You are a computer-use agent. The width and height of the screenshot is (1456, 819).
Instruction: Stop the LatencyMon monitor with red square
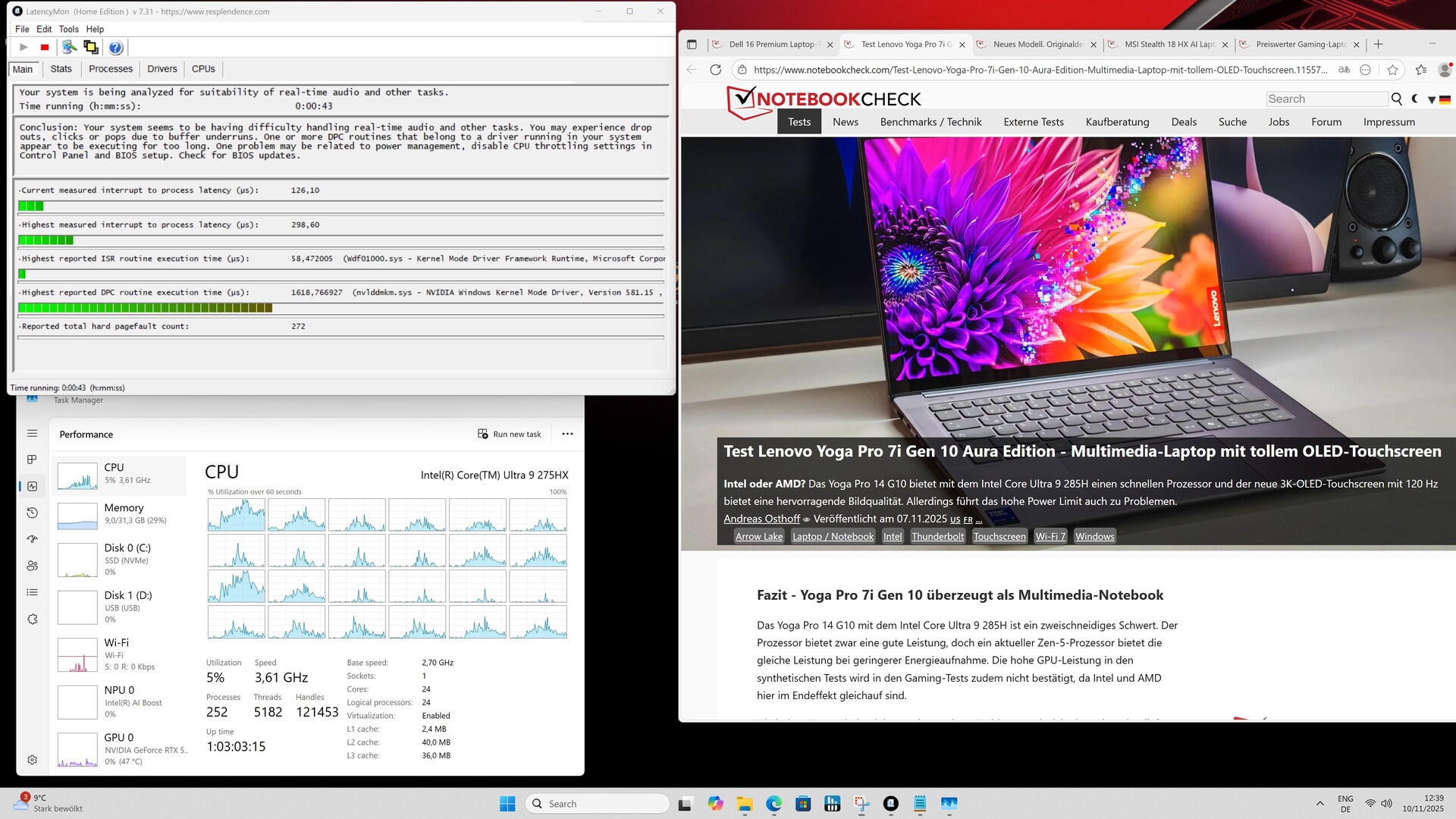[45, 48]
